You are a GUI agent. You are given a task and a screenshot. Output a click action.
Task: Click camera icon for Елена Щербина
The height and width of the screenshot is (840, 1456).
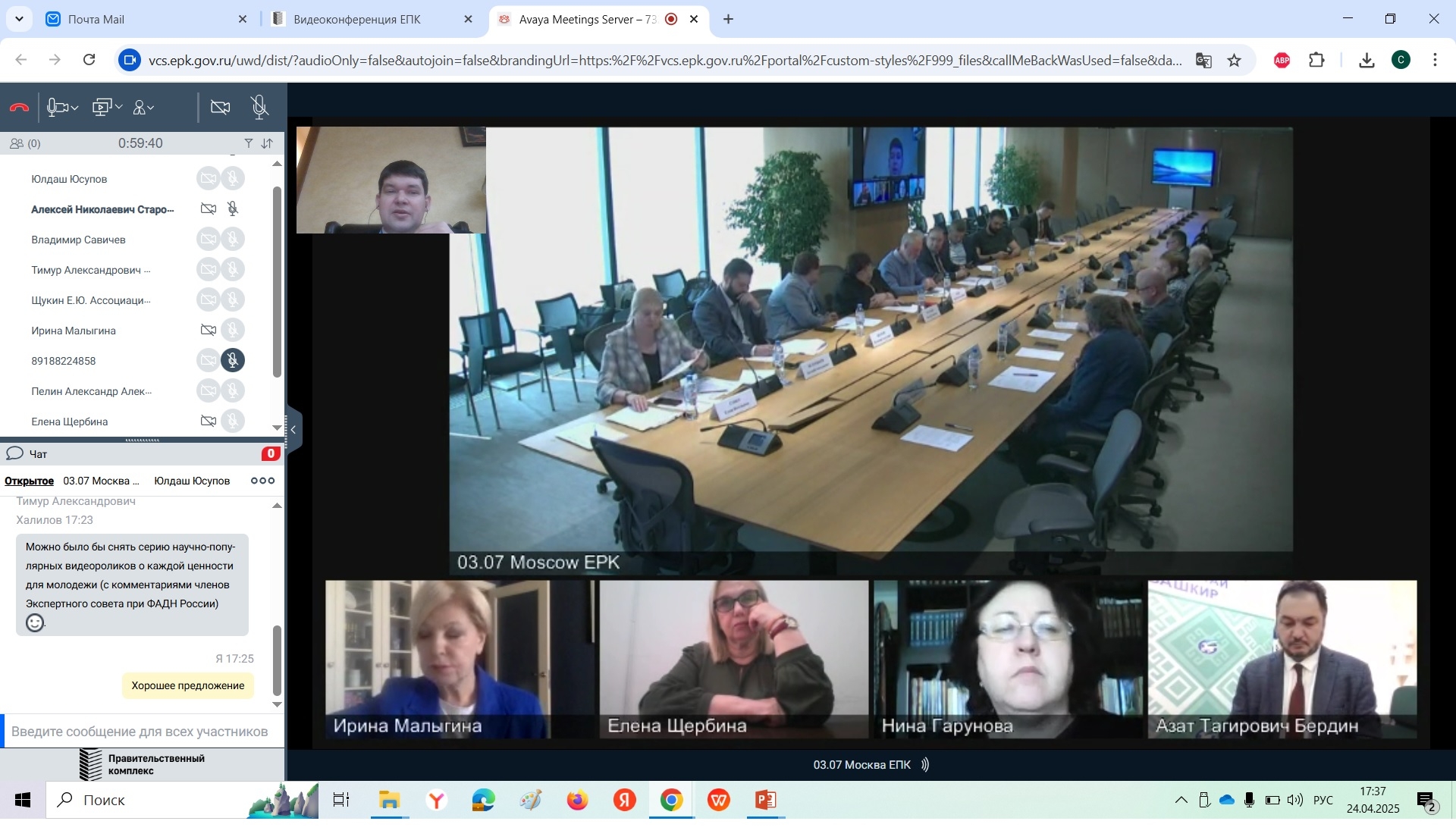click(x=208, y=421)
